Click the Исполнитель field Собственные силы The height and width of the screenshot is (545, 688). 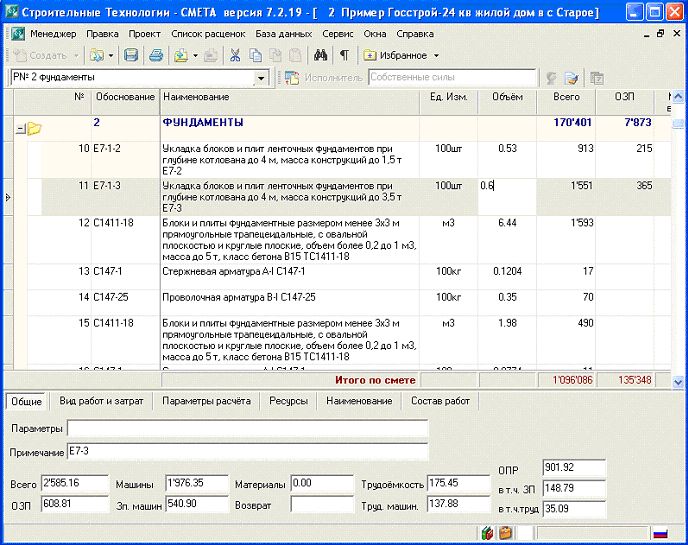[x=452, y=78]
